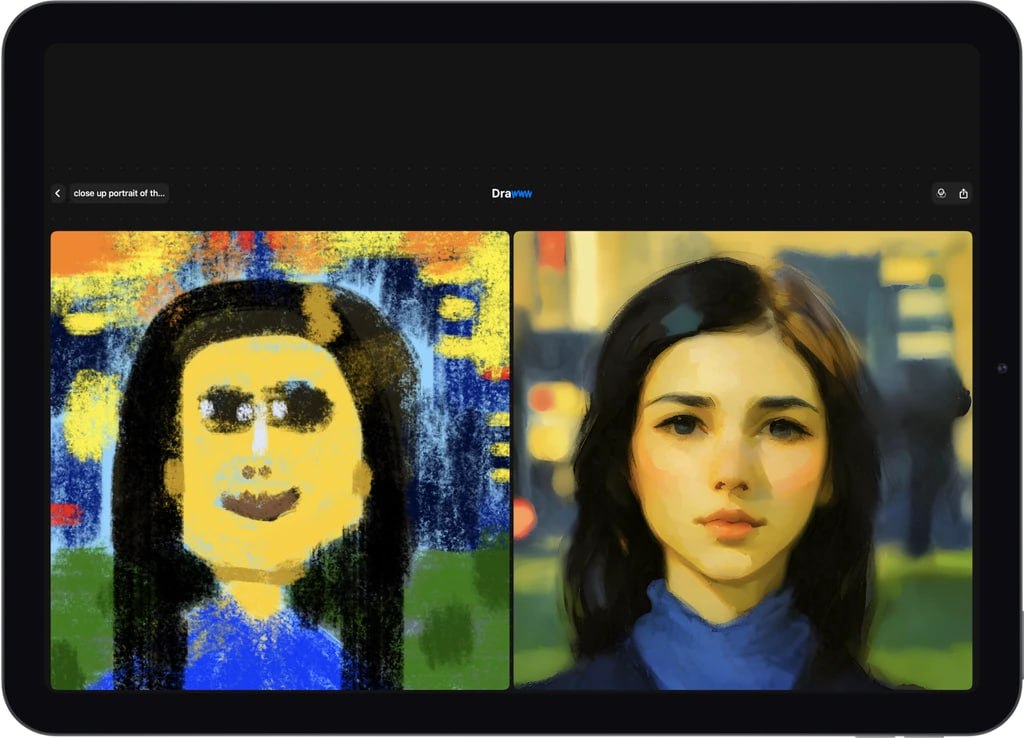
Task: Go back using the left chevron button
Action: click(58, 193)
